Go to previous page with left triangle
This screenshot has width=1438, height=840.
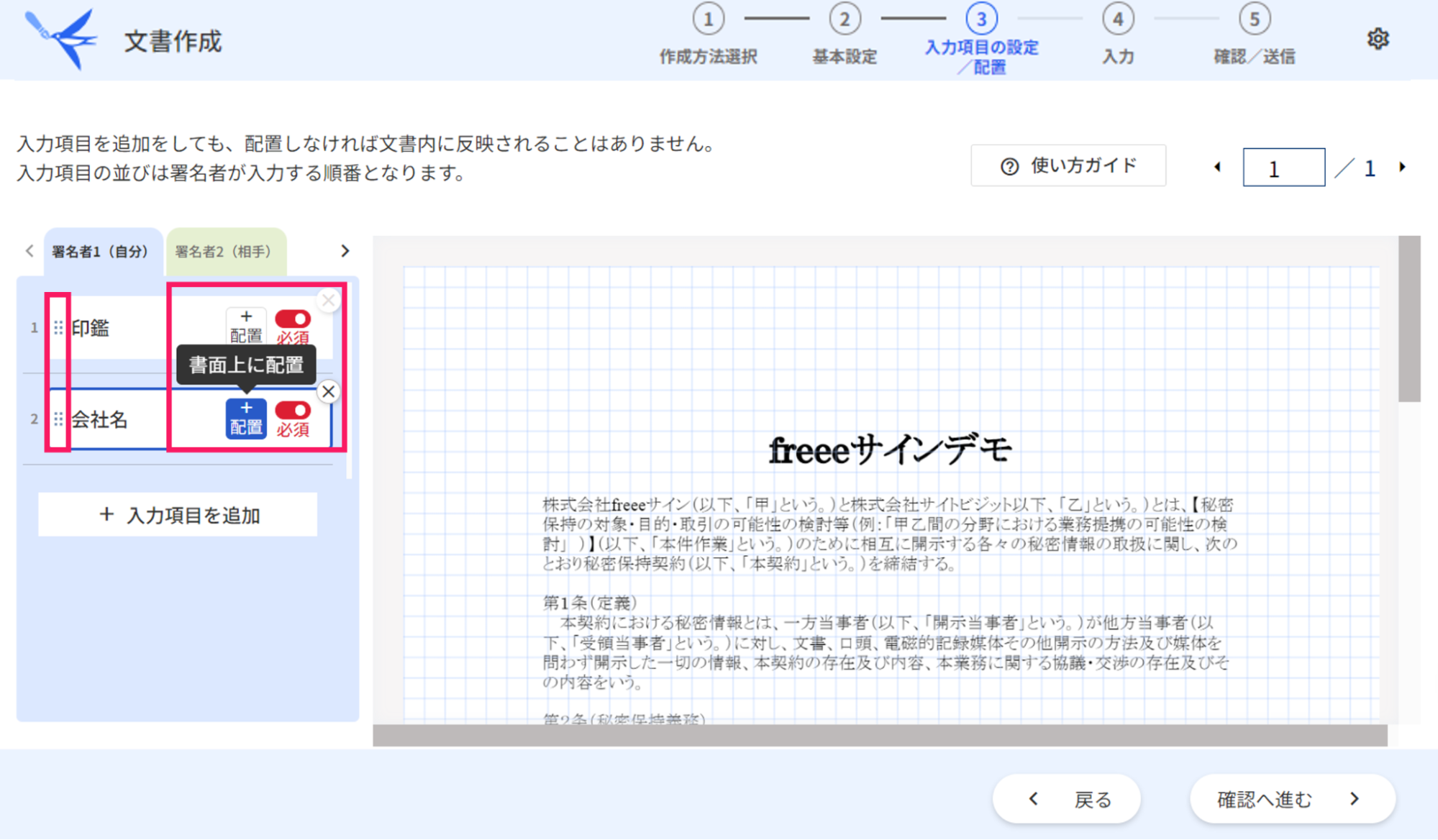1217,167
